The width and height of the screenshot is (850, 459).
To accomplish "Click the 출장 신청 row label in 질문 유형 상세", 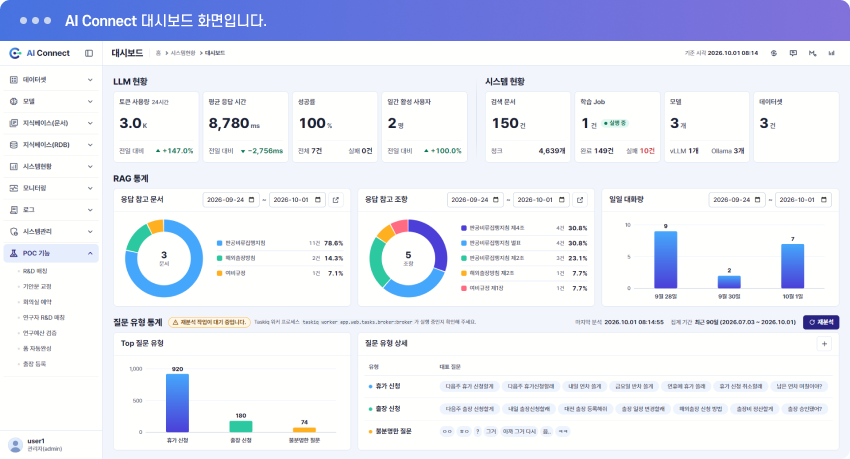I will [x=388, y=409].
